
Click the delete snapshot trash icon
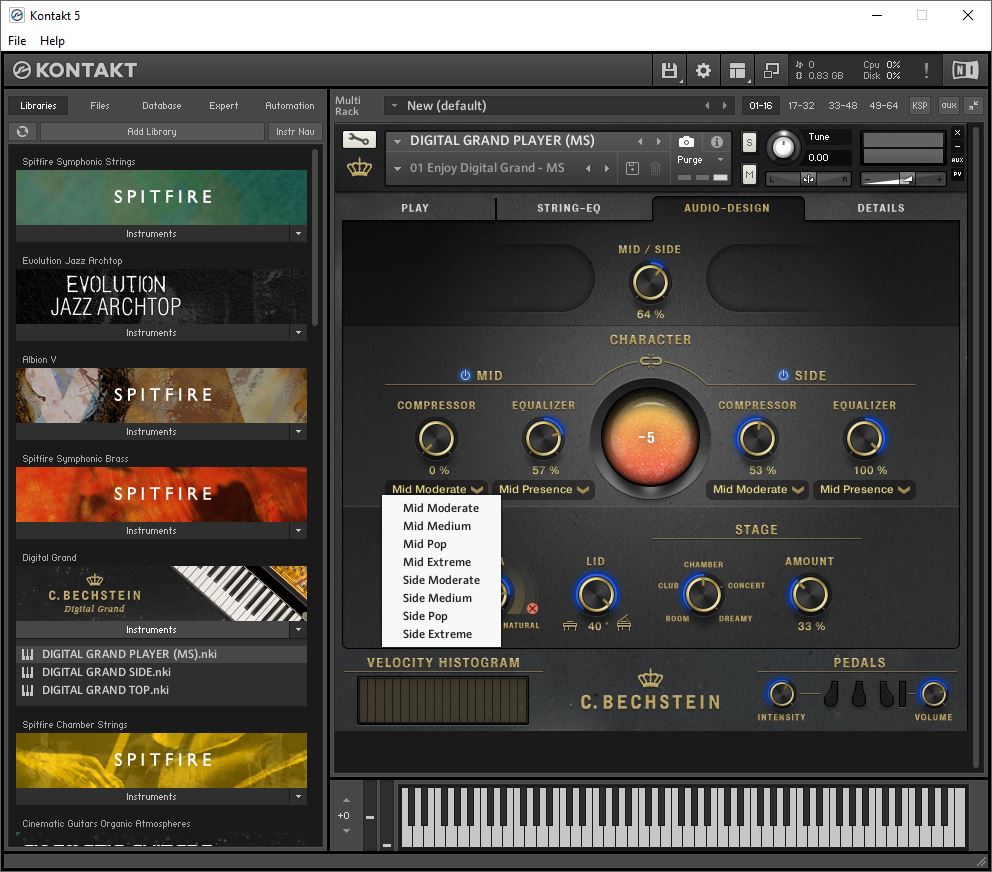[x=655, y=168]
